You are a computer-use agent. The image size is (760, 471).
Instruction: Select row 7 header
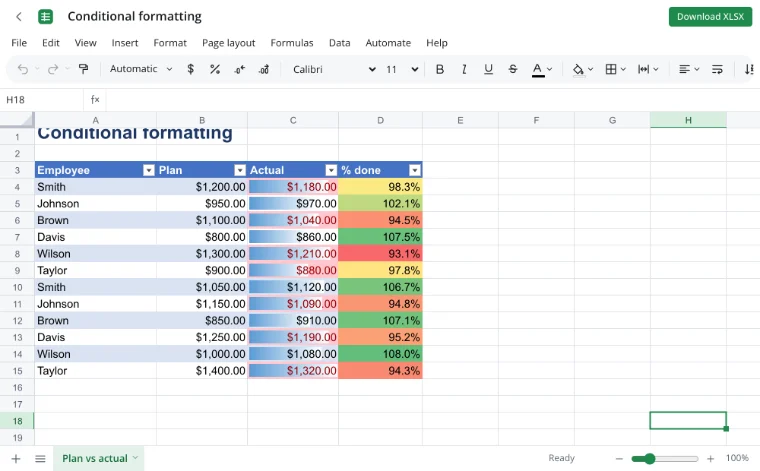[17, 237]
